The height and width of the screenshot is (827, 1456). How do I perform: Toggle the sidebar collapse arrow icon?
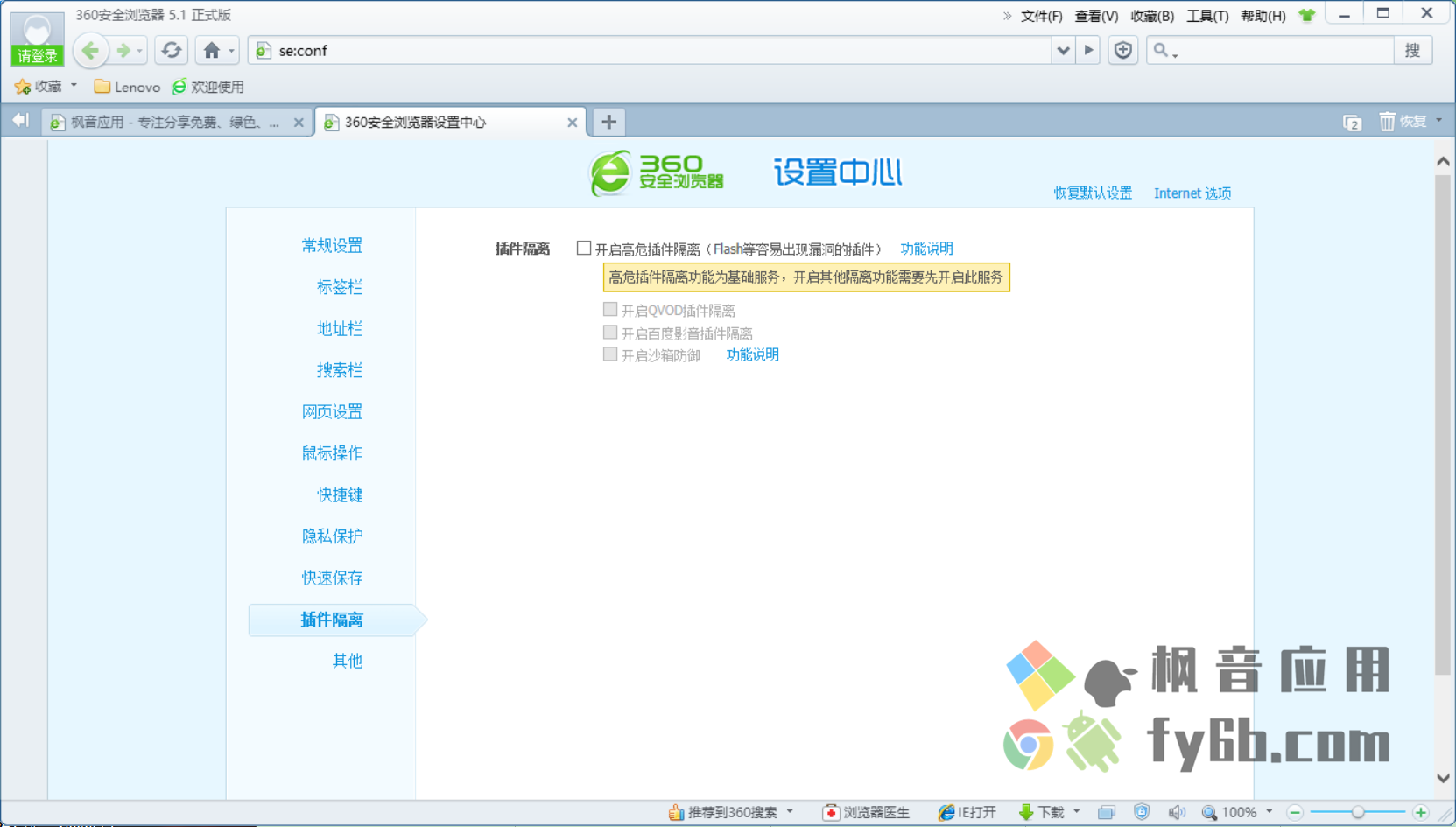[x=21, y=121]
